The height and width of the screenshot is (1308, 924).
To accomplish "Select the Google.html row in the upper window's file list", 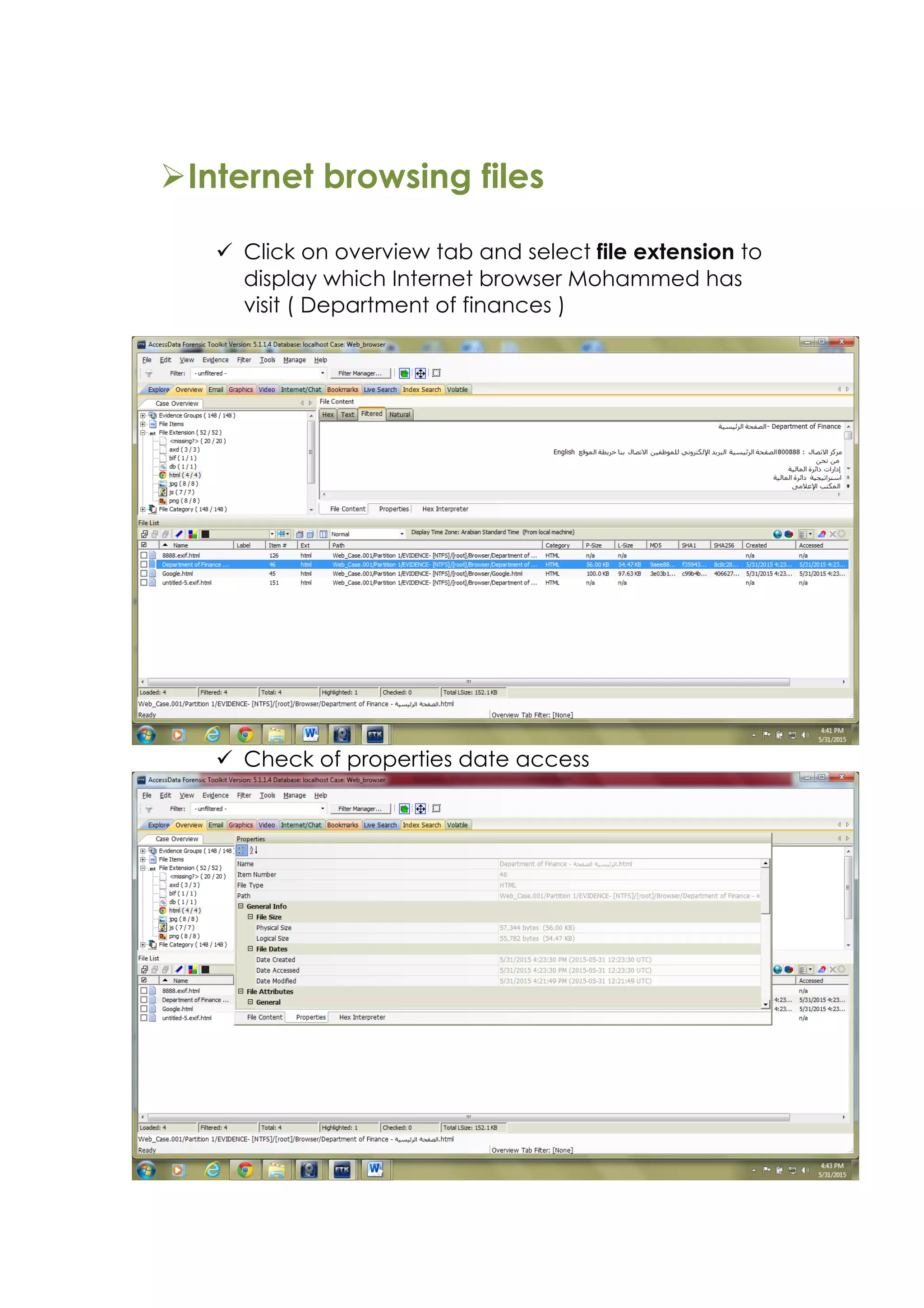I will pyautogui.click(x=494, y=574).
